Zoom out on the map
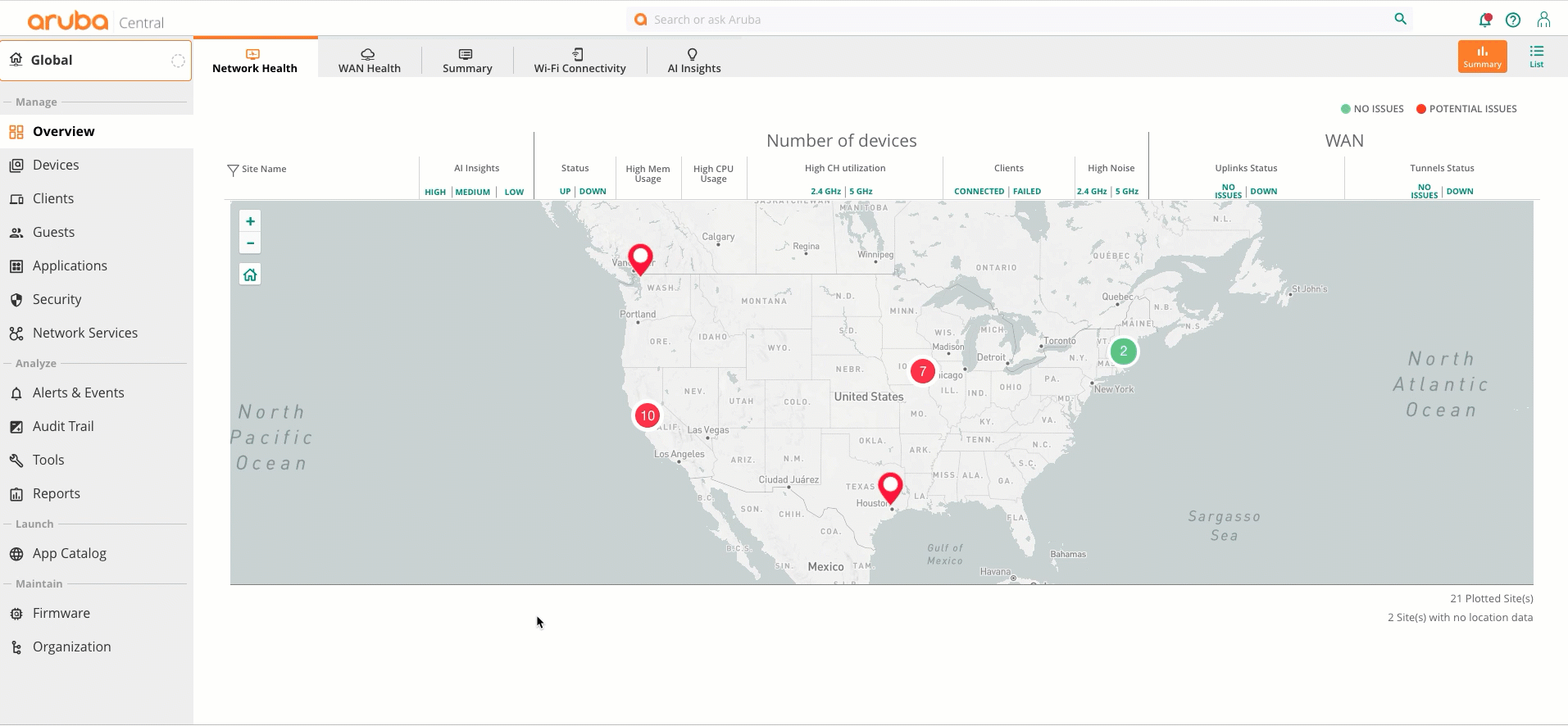 pos(250,243)
